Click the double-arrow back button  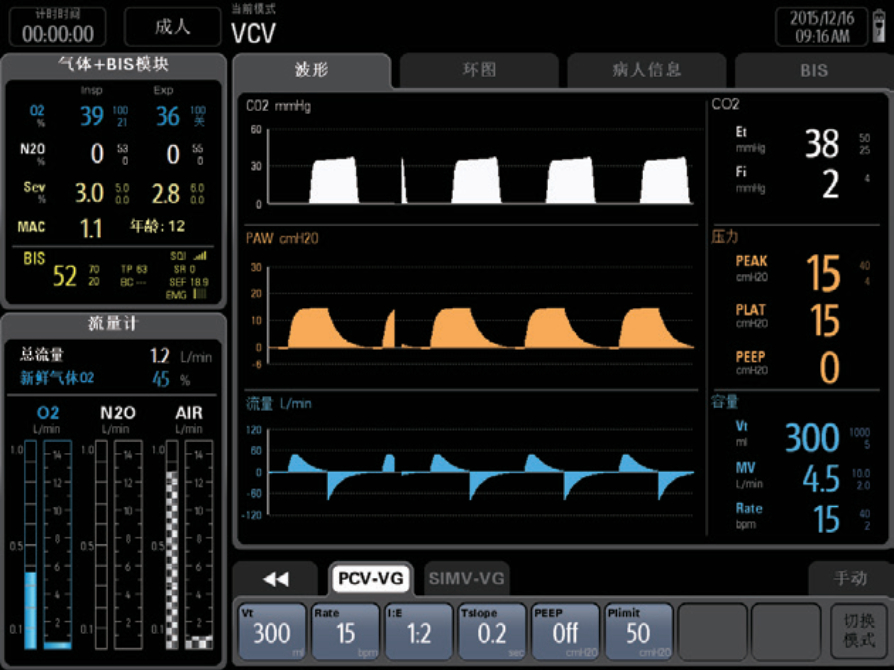(x=275, y=578)
